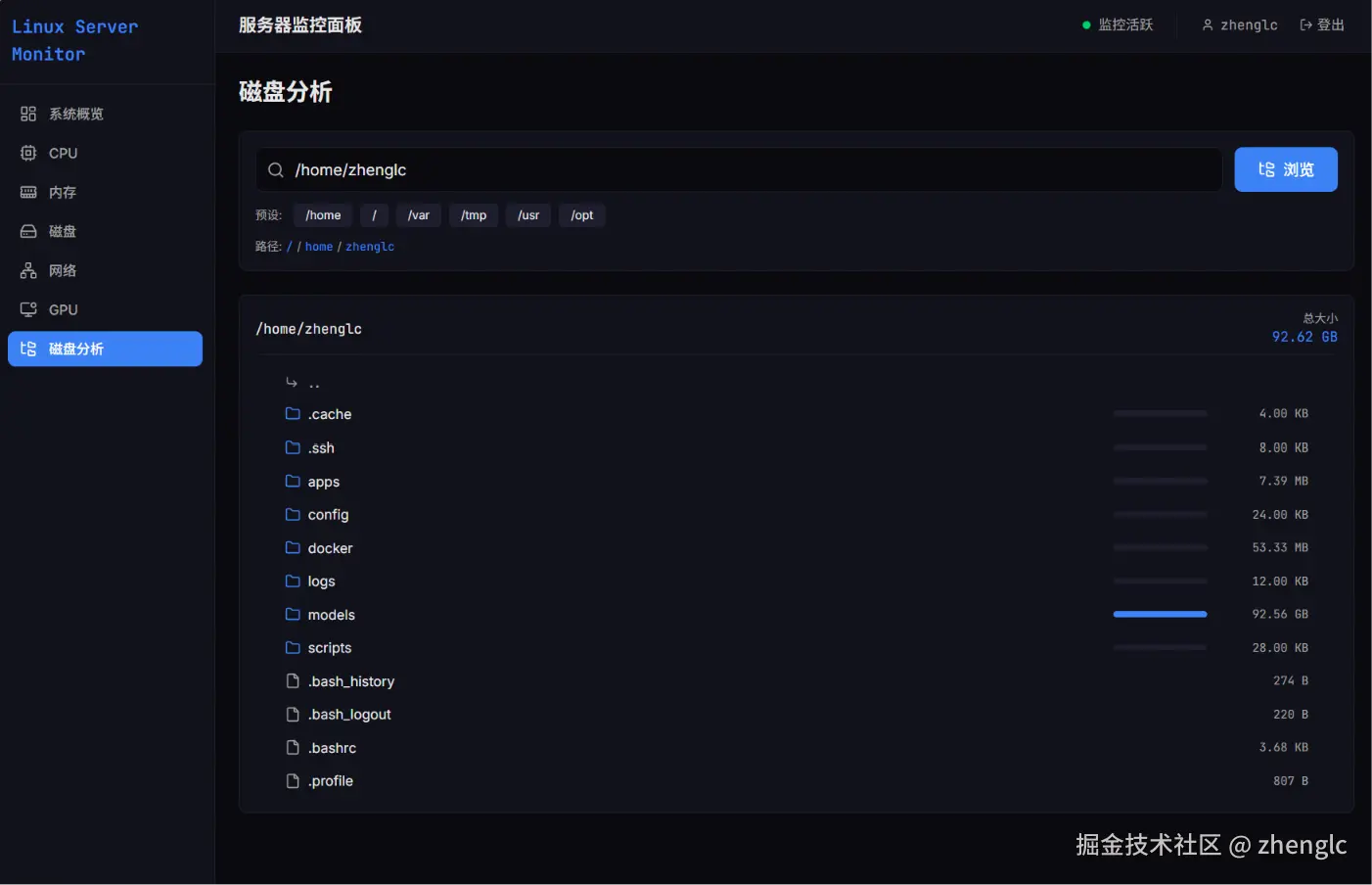Screen dimensions: 1372x885
Task: Click the 7.39 MB size value
Action: (1283, 481)
